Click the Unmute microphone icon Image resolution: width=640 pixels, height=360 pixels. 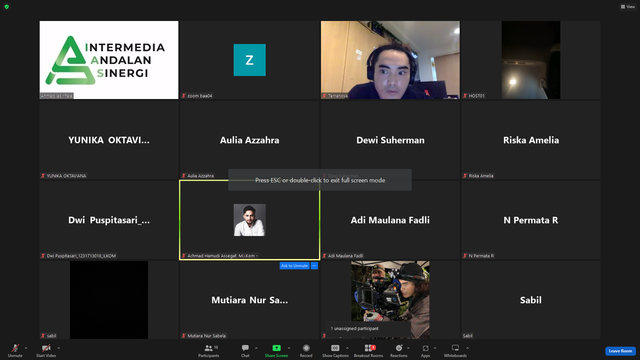point(15,348)
